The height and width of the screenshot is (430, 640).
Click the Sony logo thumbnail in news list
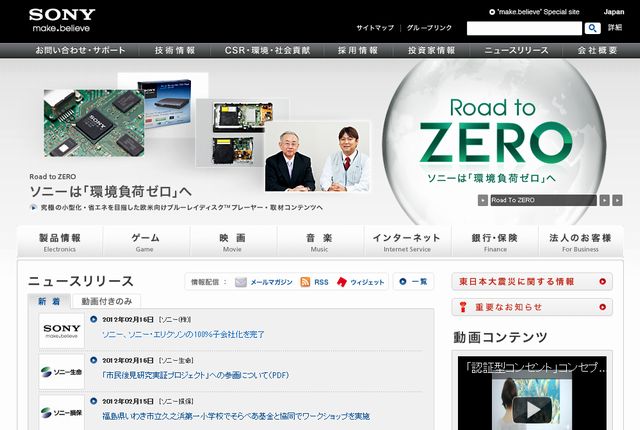62,331
